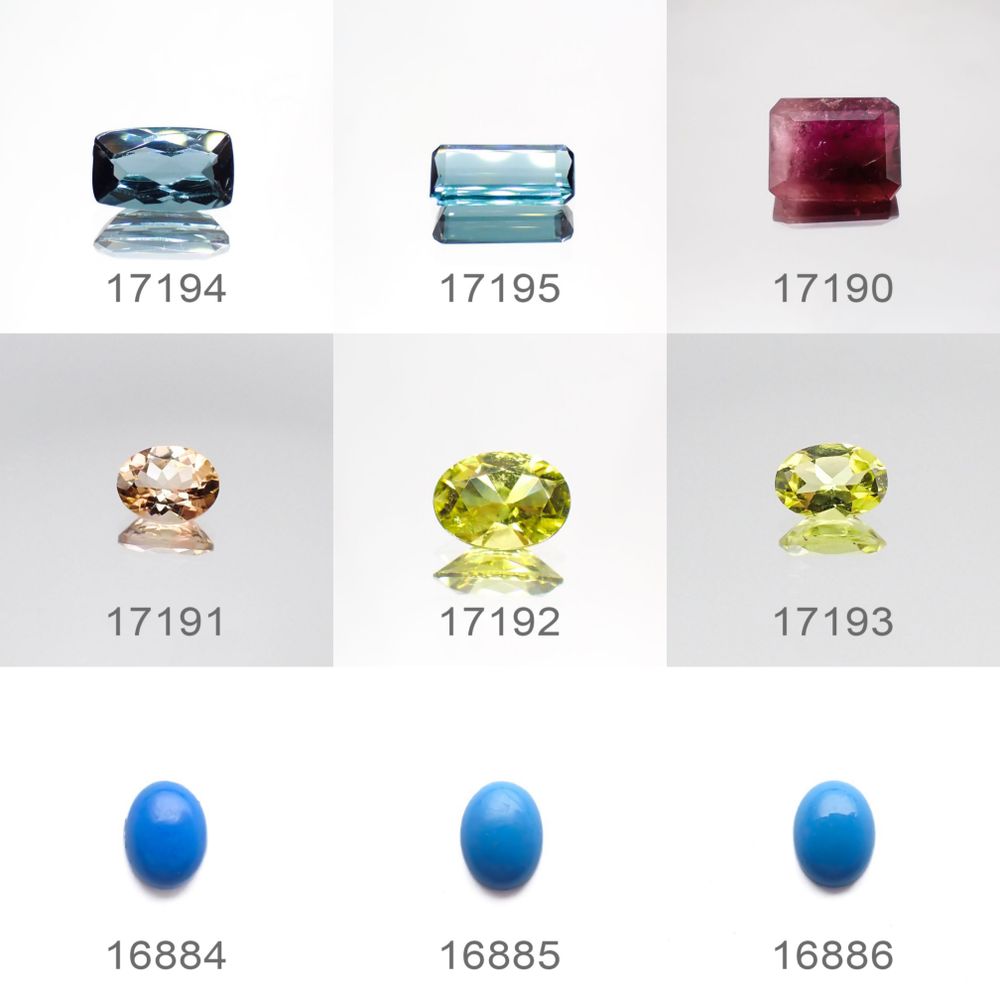Click the item number label 16885
This screenshot has width=1000, height=999.
(x=500, y=956)
